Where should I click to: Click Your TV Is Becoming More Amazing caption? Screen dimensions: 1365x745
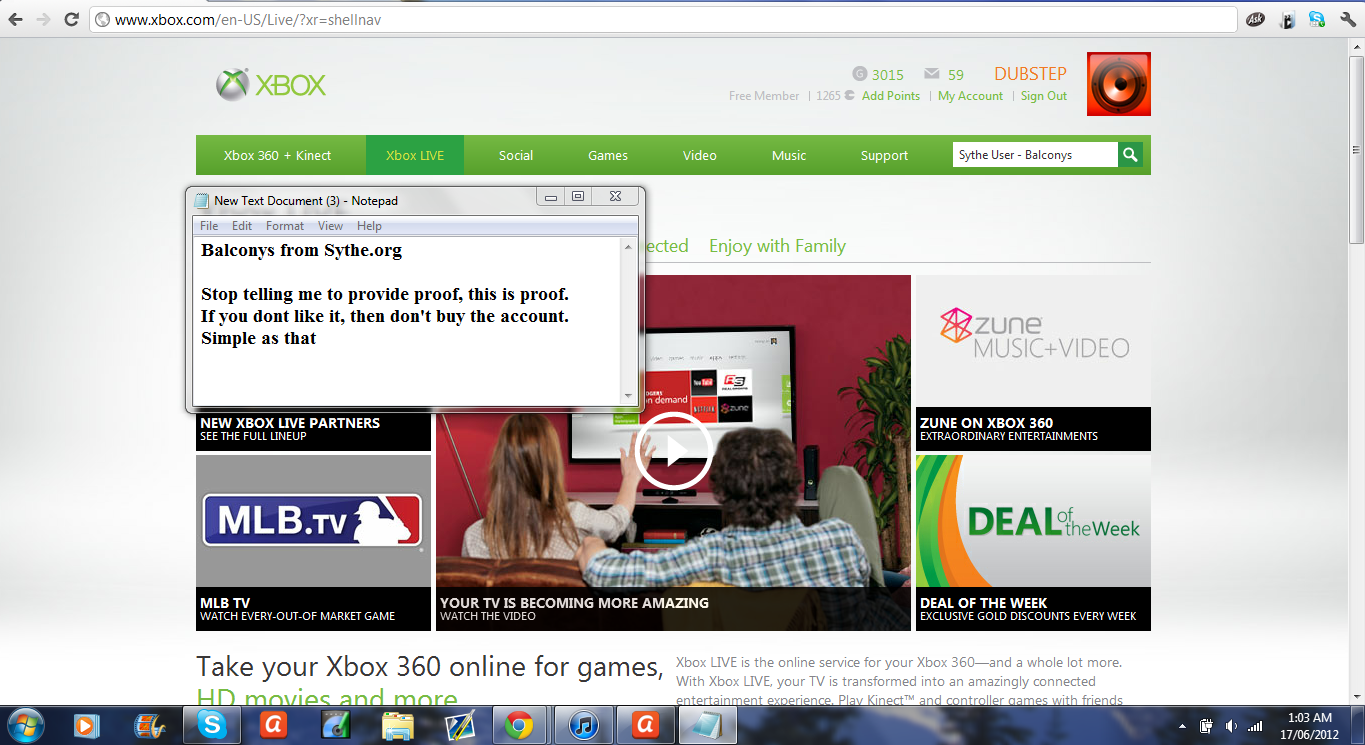click(574, 603)
